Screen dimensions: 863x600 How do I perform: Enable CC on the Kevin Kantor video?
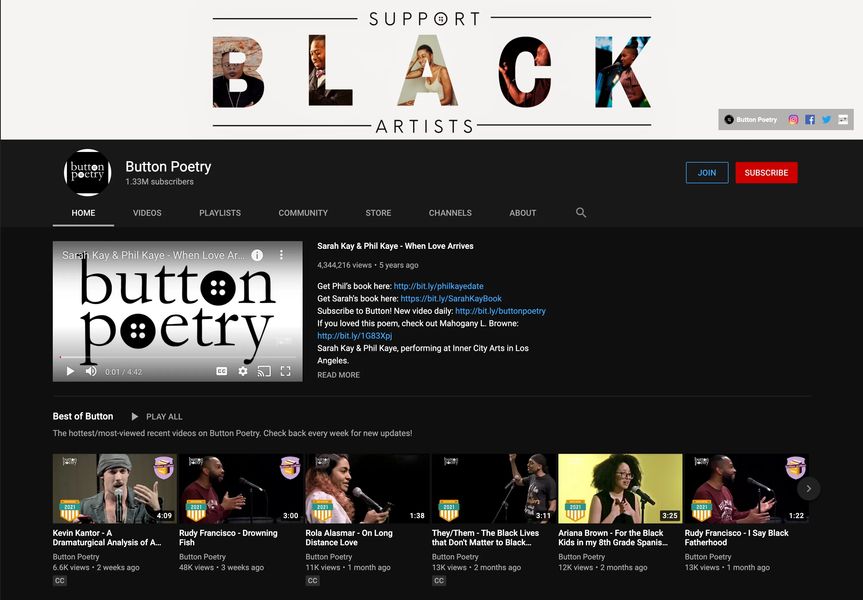point(60,580)
